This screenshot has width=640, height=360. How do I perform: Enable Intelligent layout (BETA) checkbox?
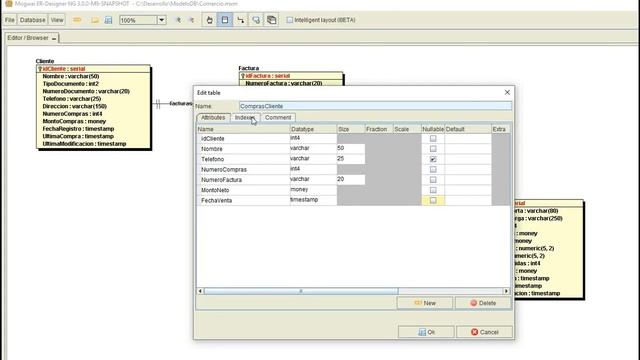pyautogui.click(x=290, y=20)
